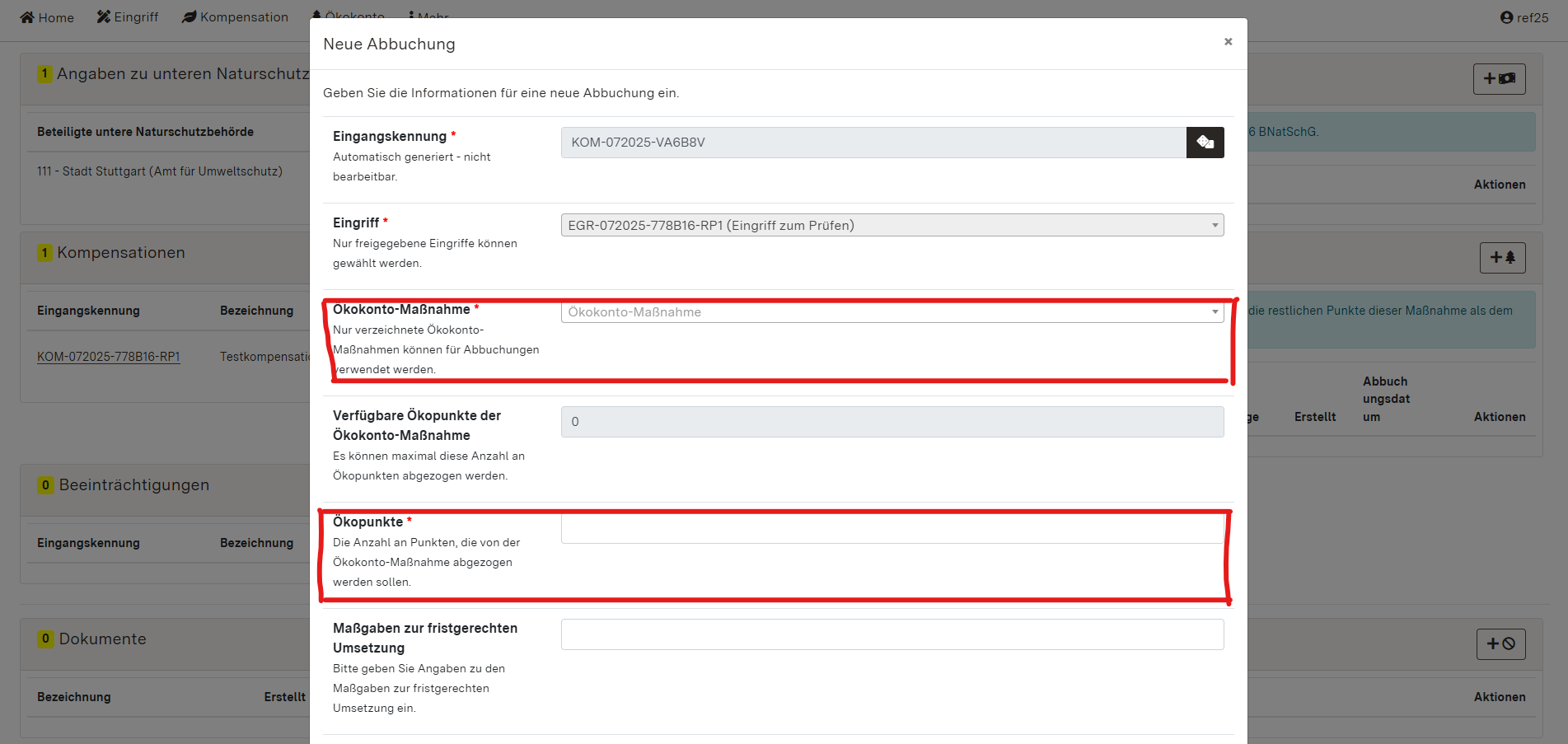
Task: Focus the Ökopunkte input field
Action: (892, 529)
